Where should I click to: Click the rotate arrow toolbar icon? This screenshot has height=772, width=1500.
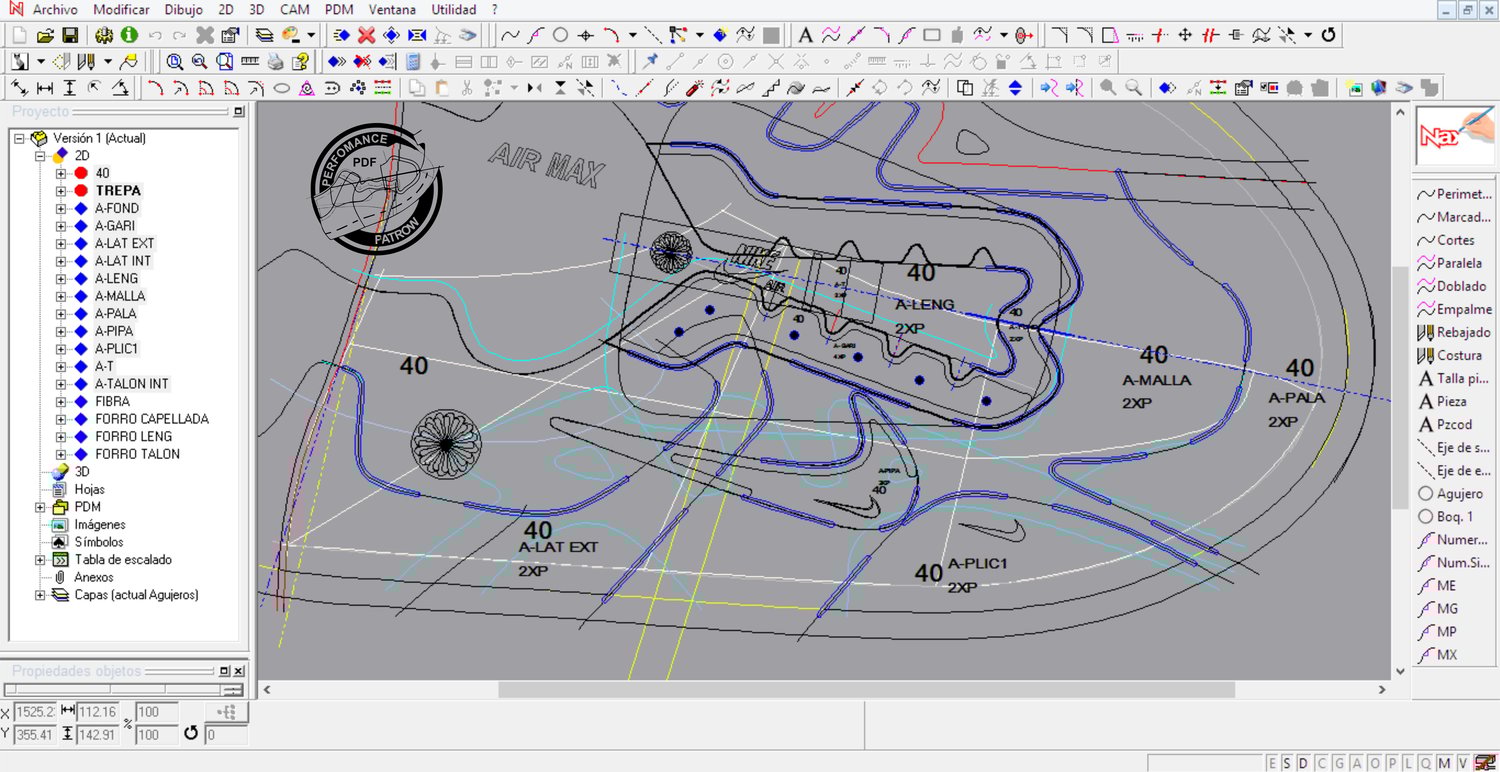pyautogui.click(x=1329, y=35)
